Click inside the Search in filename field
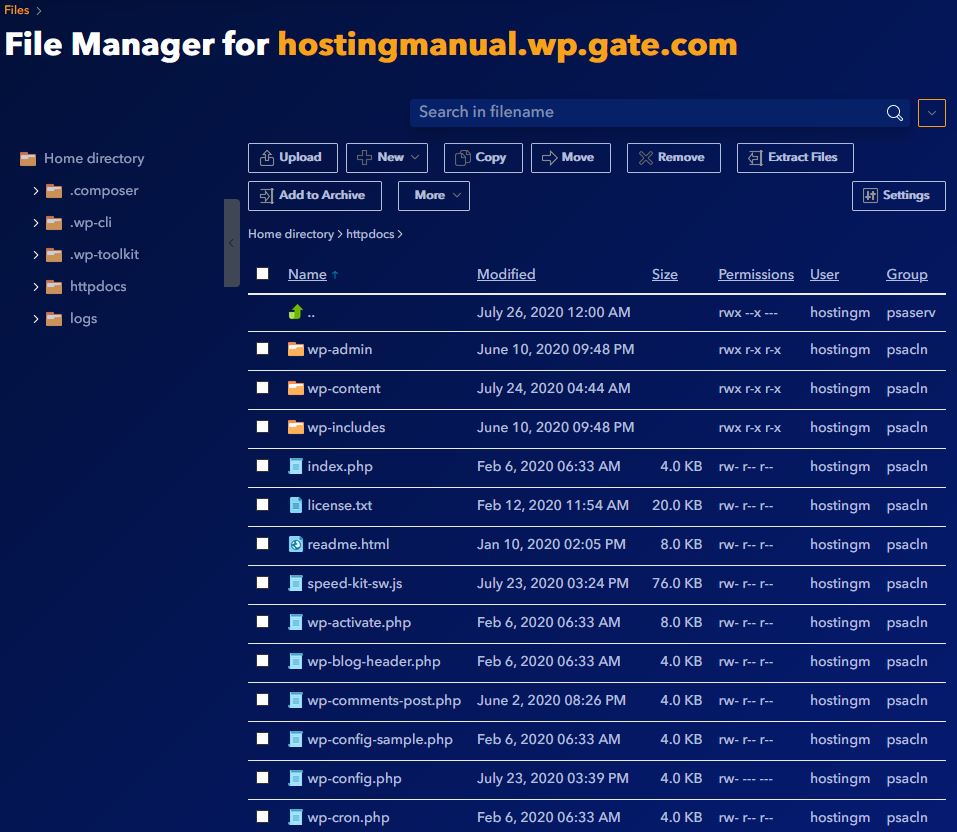 tap(640, 112)
